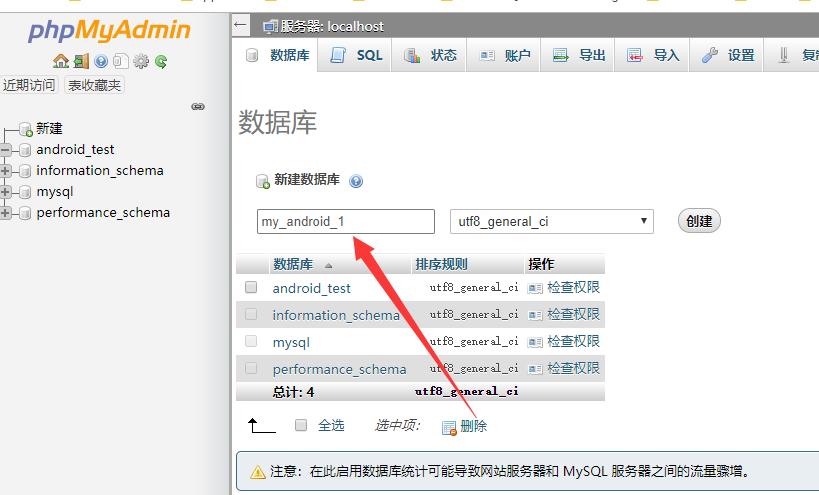Expand the performance_schema tree node
The height and width of the screenshot is (495, 819).
click(x=5, y=213)
